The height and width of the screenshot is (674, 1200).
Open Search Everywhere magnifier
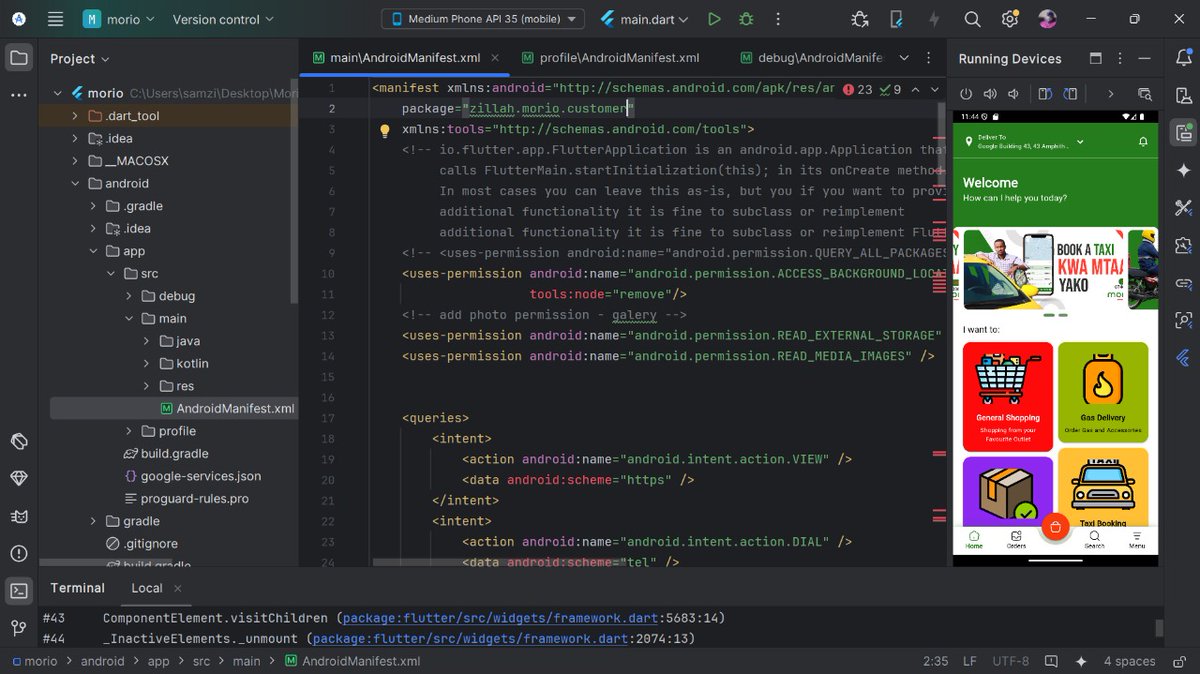coord(972,19)
